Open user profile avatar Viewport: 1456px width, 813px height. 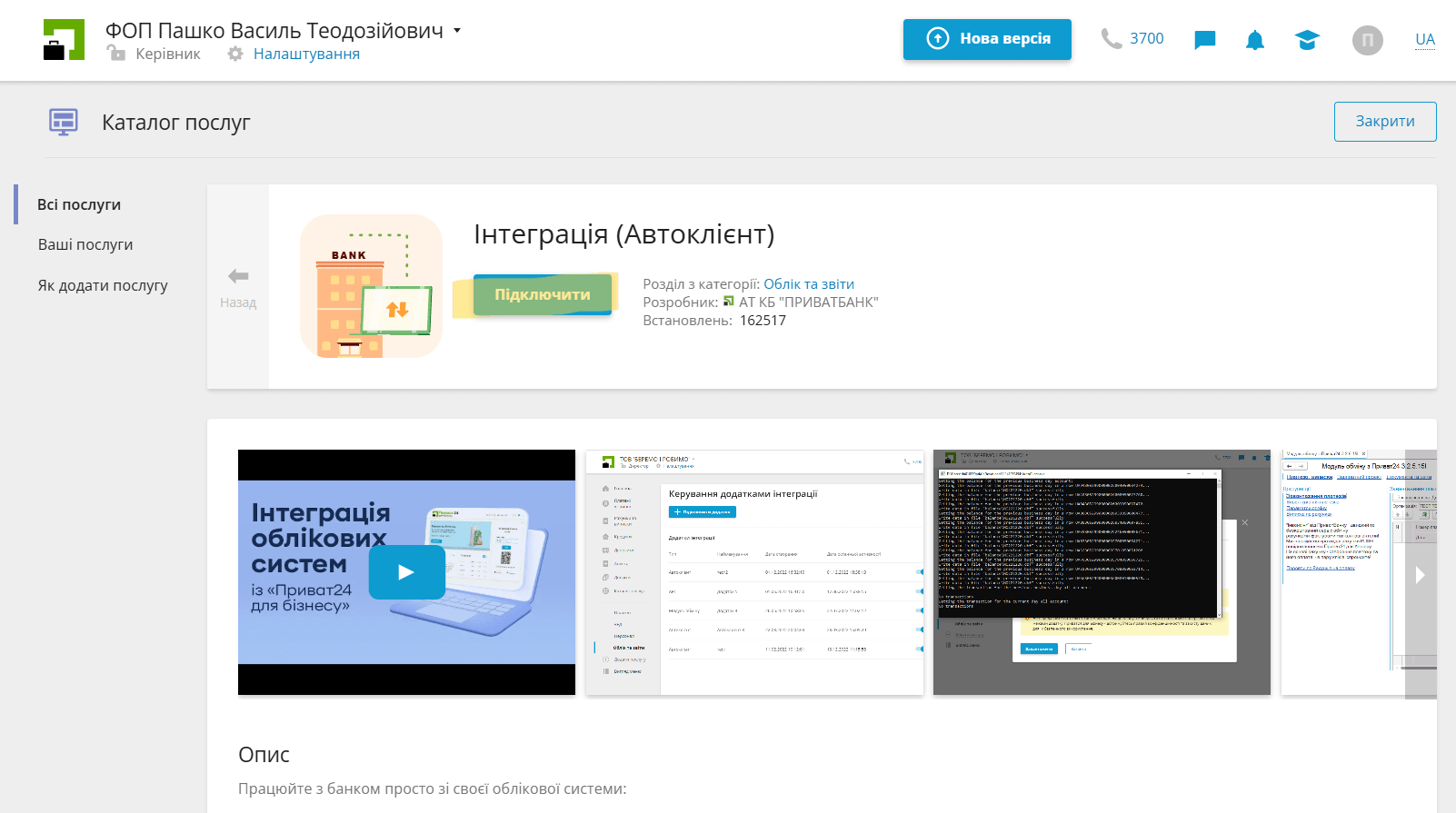click(x=1368, y=40)
